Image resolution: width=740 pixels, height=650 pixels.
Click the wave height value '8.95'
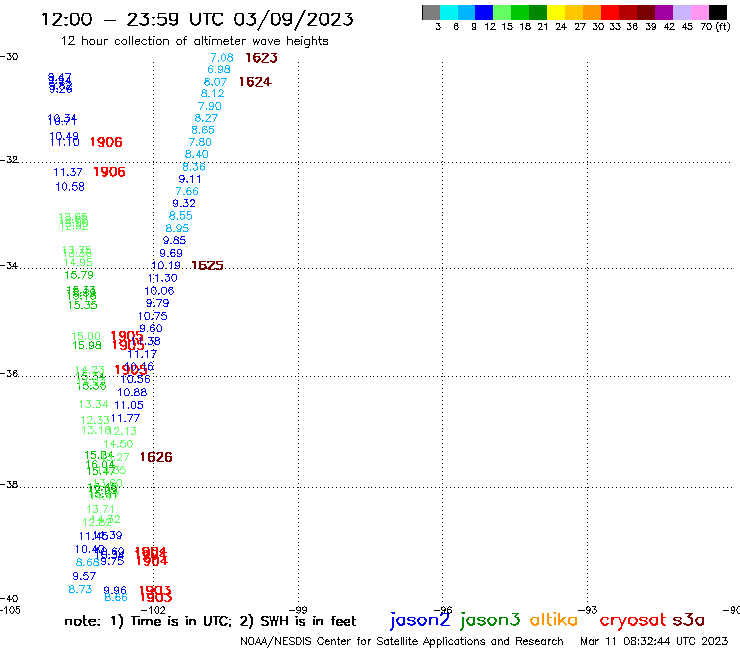coord(177,228)
